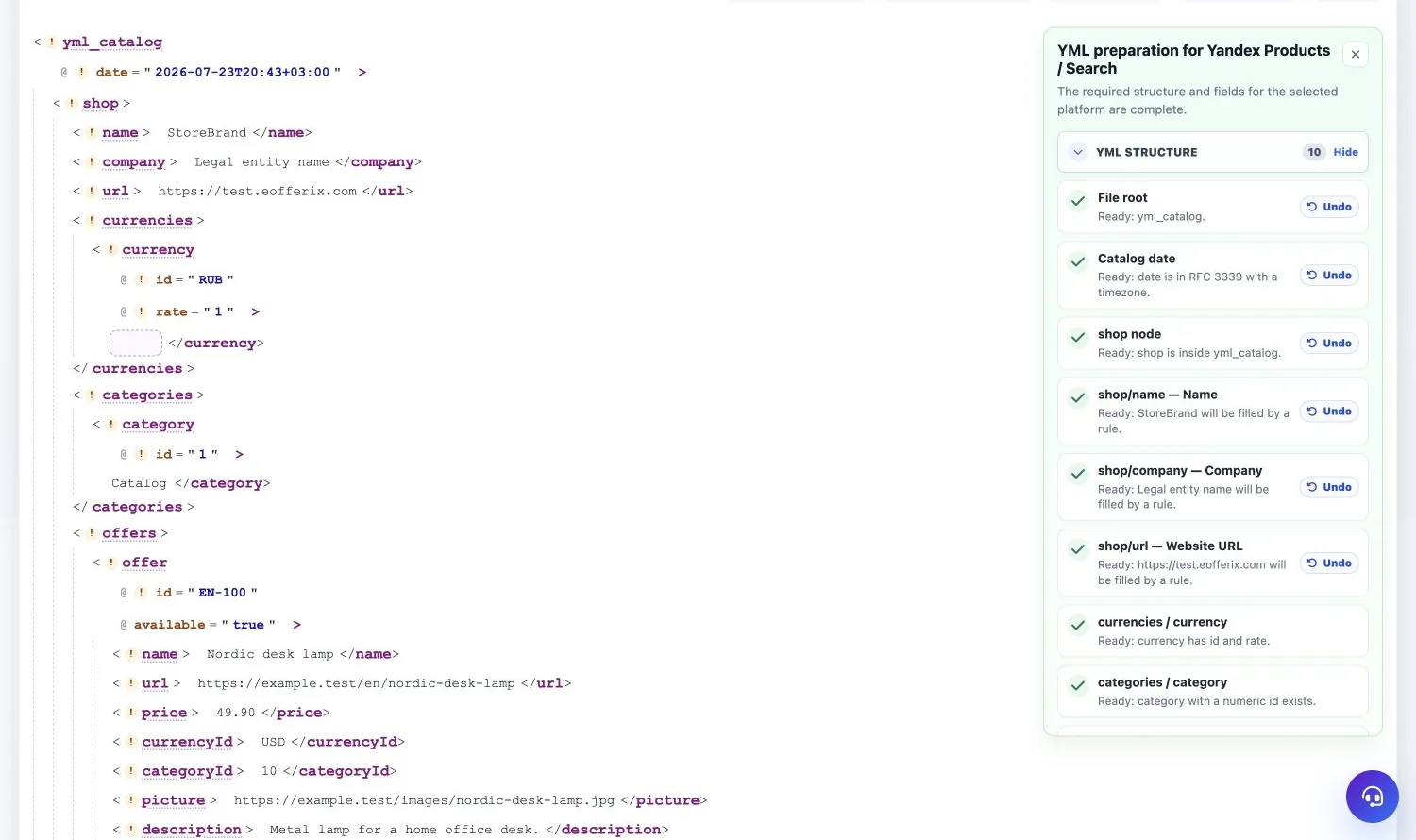This screenshot has width=1416, height=840.
Task: Select the categories opening tag
Action: pyautogui.click(x=147, y=395)
